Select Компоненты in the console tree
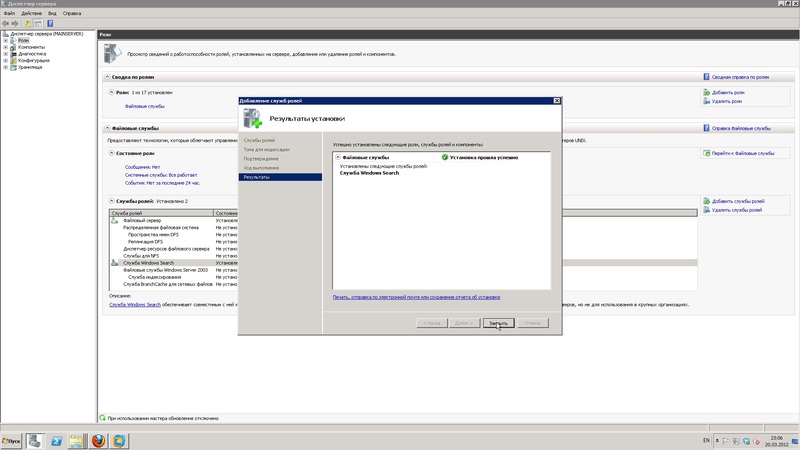Image resolution: width=800 pixels, height=450 pixels. pyautogui.click(x=31, y=47)
